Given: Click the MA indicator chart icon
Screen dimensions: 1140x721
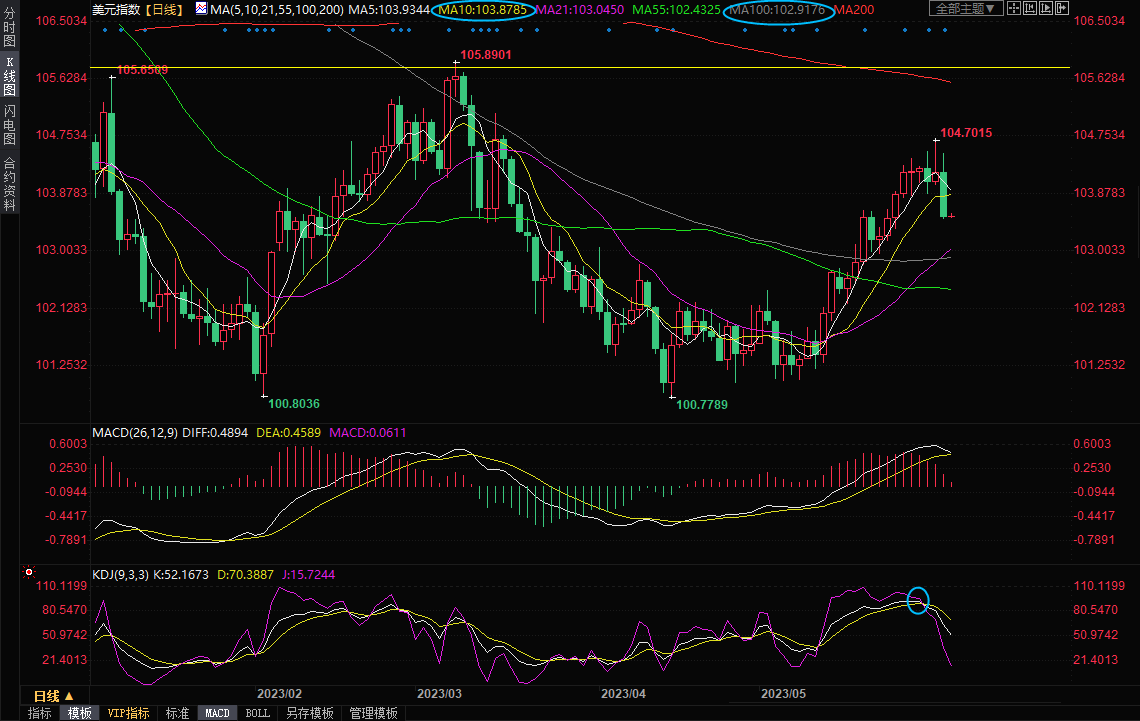Looking at the screenshot, I should [x=201, y=9].
